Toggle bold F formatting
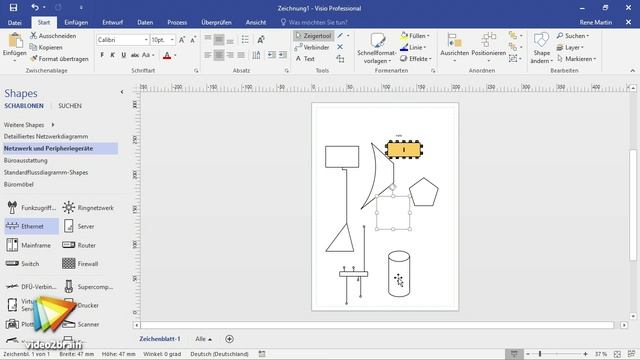This screenshot has width=640, height=360. tap(102, 55)
